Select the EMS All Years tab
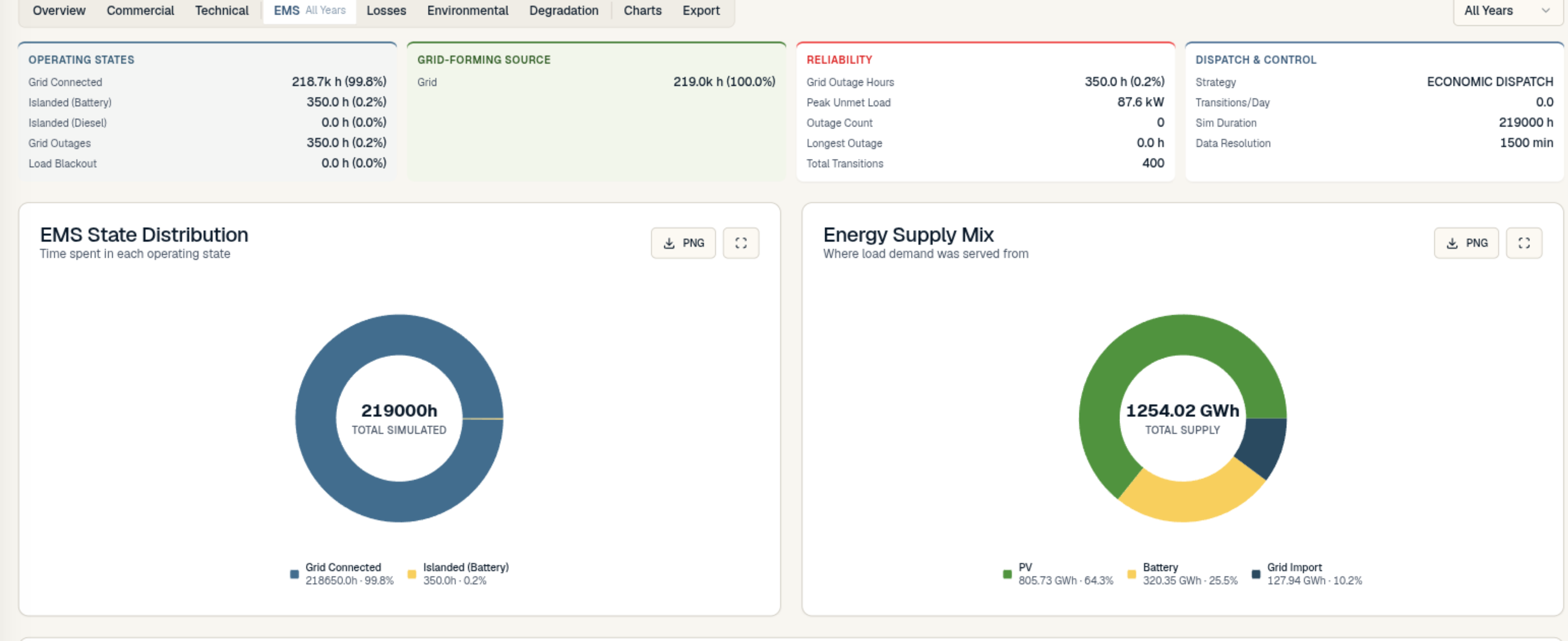 [309, 10]
